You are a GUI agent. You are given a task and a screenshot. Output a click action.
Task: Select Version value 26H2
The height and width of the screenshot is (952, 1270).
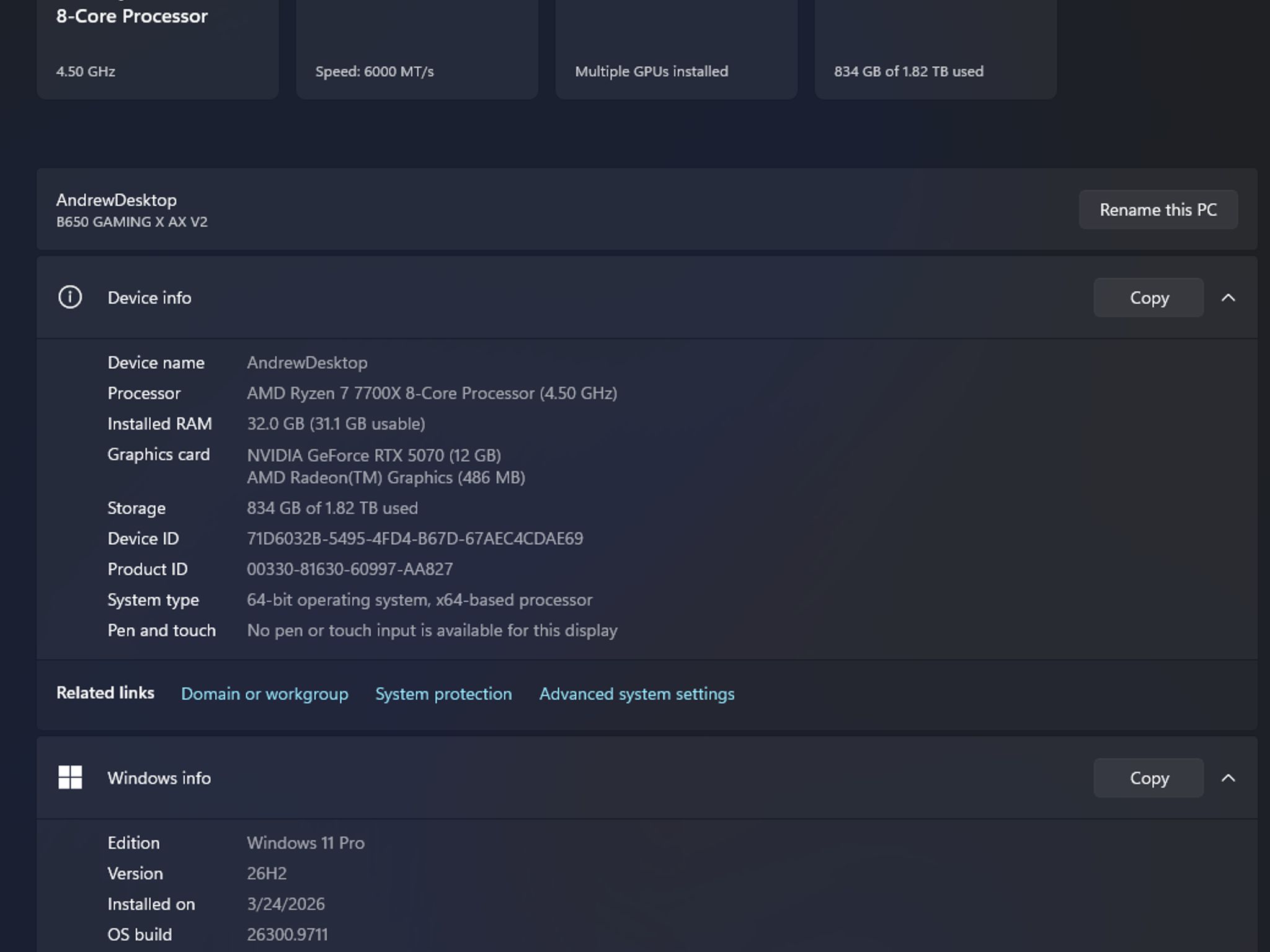(267, 873)
